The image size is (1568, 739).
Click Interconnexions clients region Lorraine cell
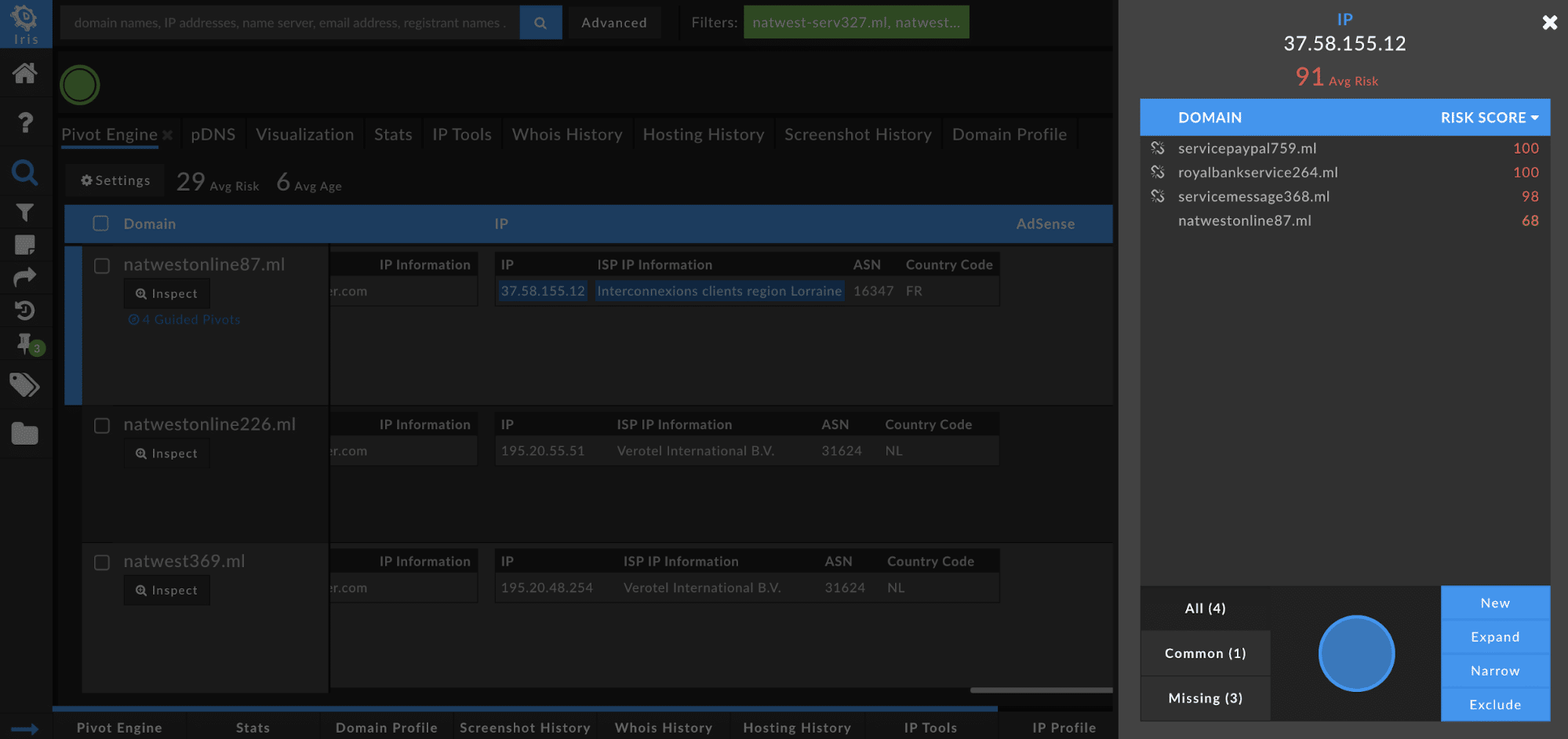(719, 291)
